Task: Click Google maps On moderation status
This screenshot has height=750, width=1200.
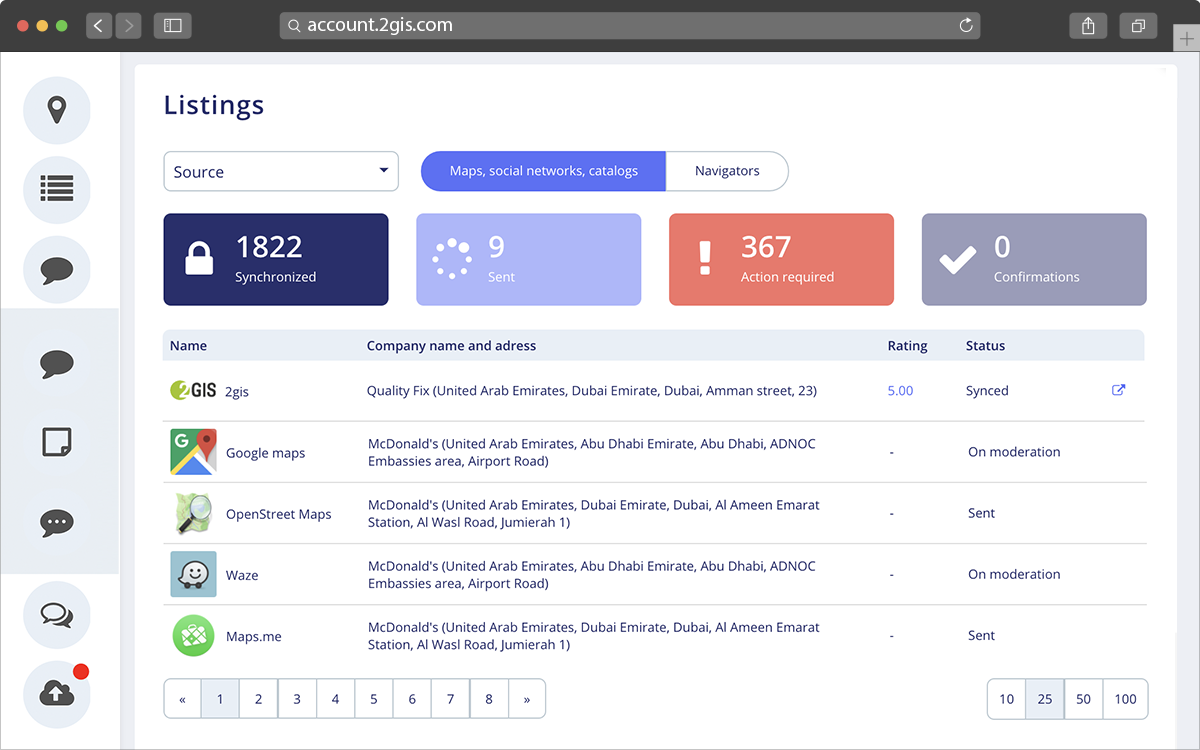Action: pos(1014,452)
